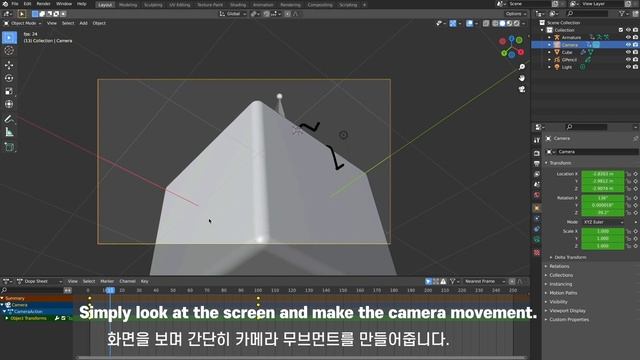This screenshot has width=640, height=360.
Task: Open the Output properties tab
Action: point(537,164)
